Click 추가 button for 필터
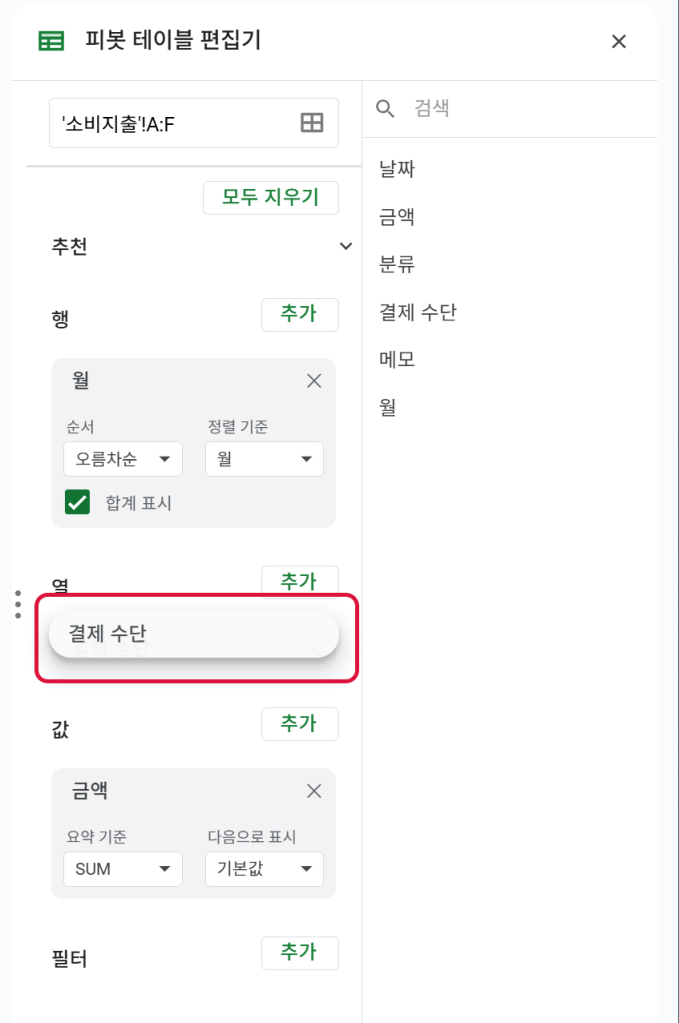 click(x=299, y=953)
